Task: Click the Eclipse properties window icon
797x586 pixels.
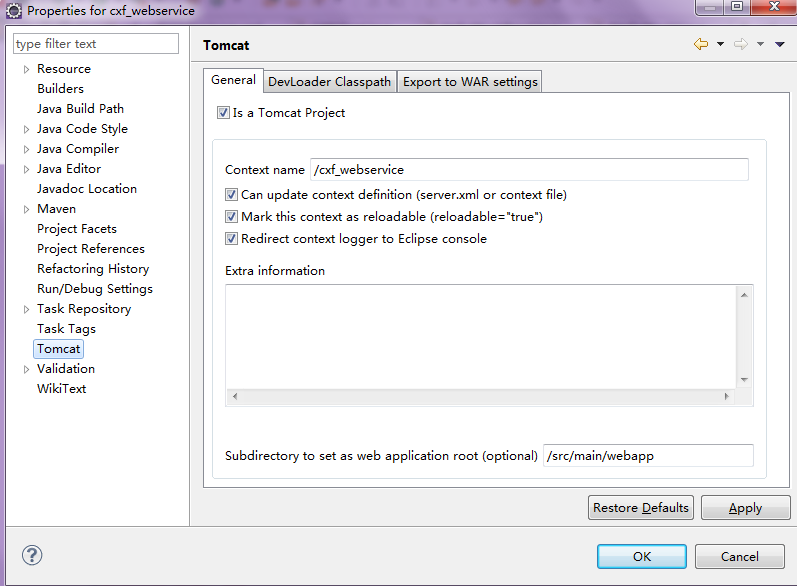Action: point(14,11)
